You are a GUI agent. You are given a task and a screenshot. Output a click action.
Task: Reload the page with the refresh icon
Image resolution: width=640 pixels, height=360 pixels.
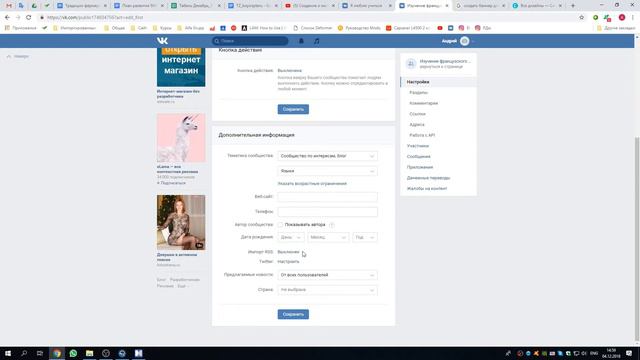[29, 18]
